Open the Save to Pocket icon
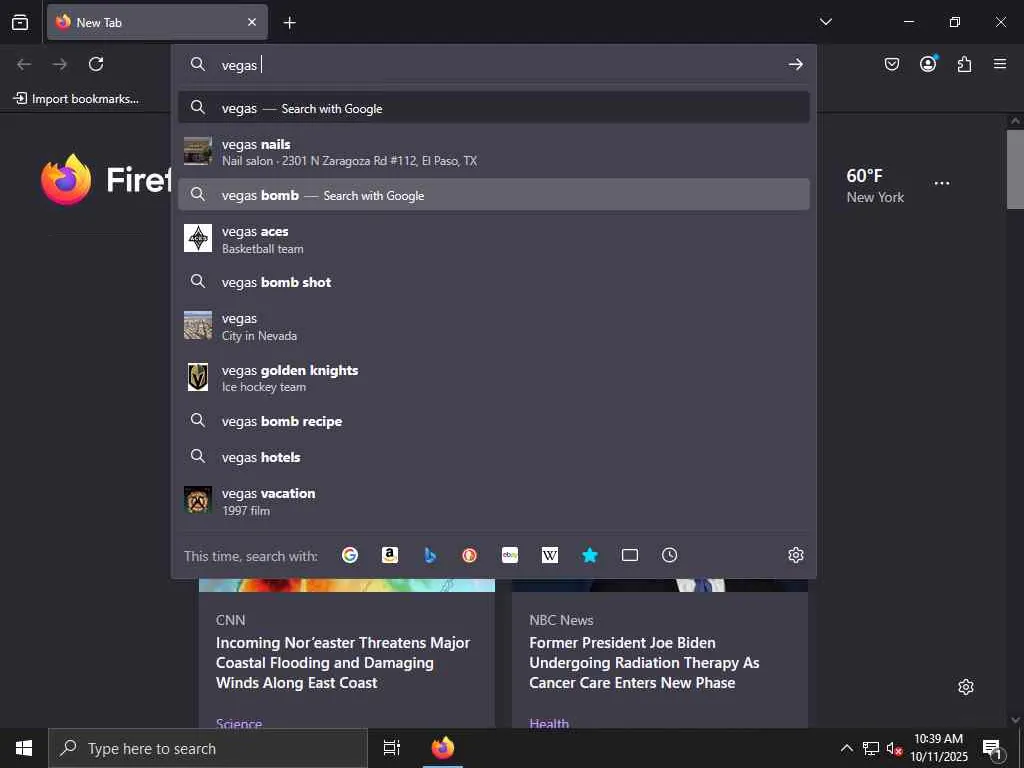1024x768 pixels. (891, 64)
